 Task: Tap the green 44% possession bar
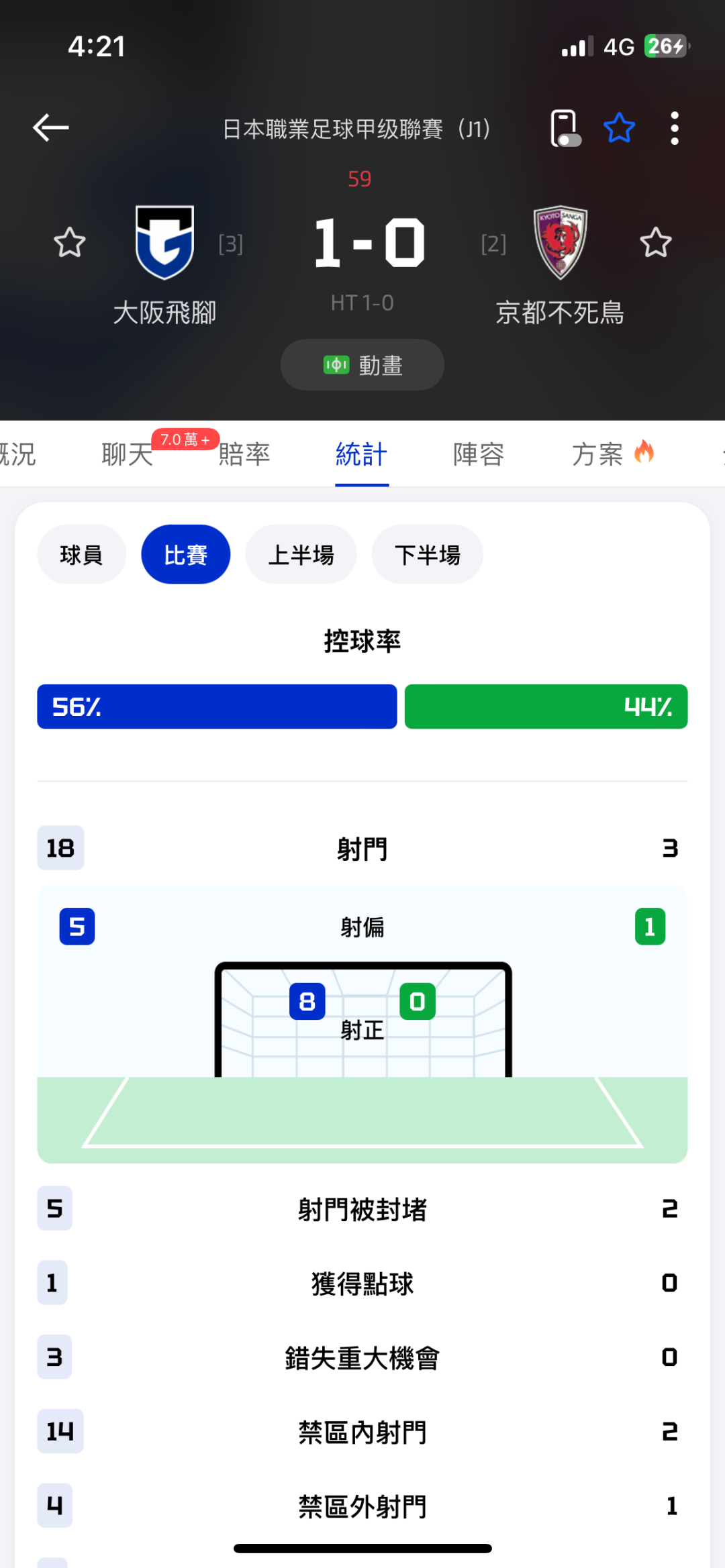tap(546, 707)
